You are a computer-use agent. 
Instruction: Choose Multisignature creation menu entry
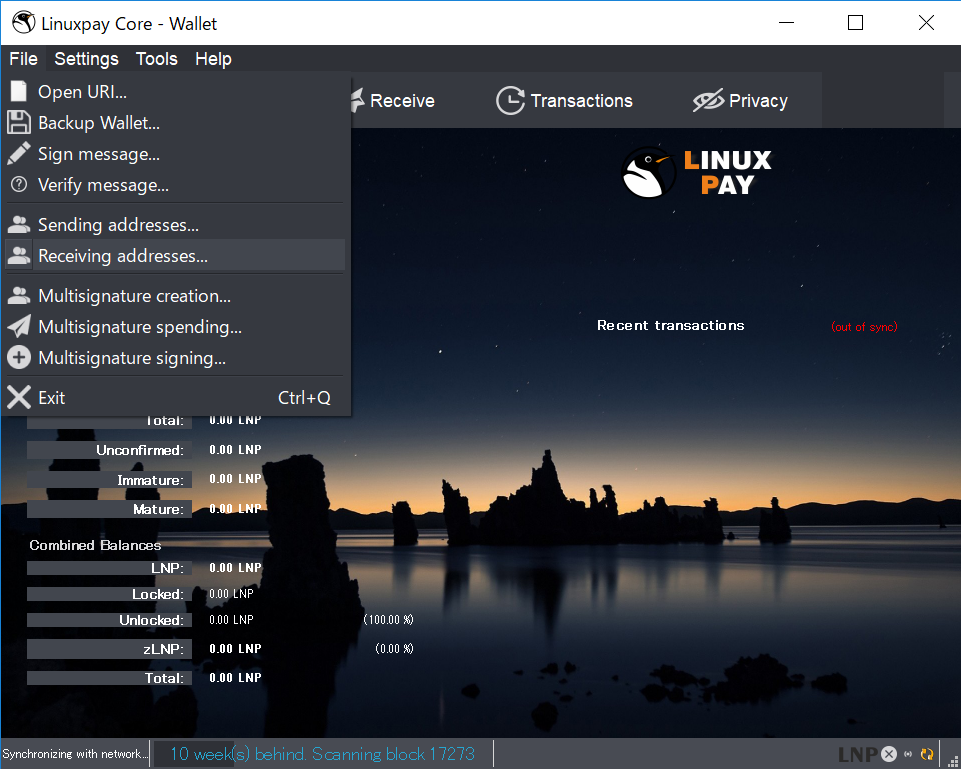tap(134, 296)
